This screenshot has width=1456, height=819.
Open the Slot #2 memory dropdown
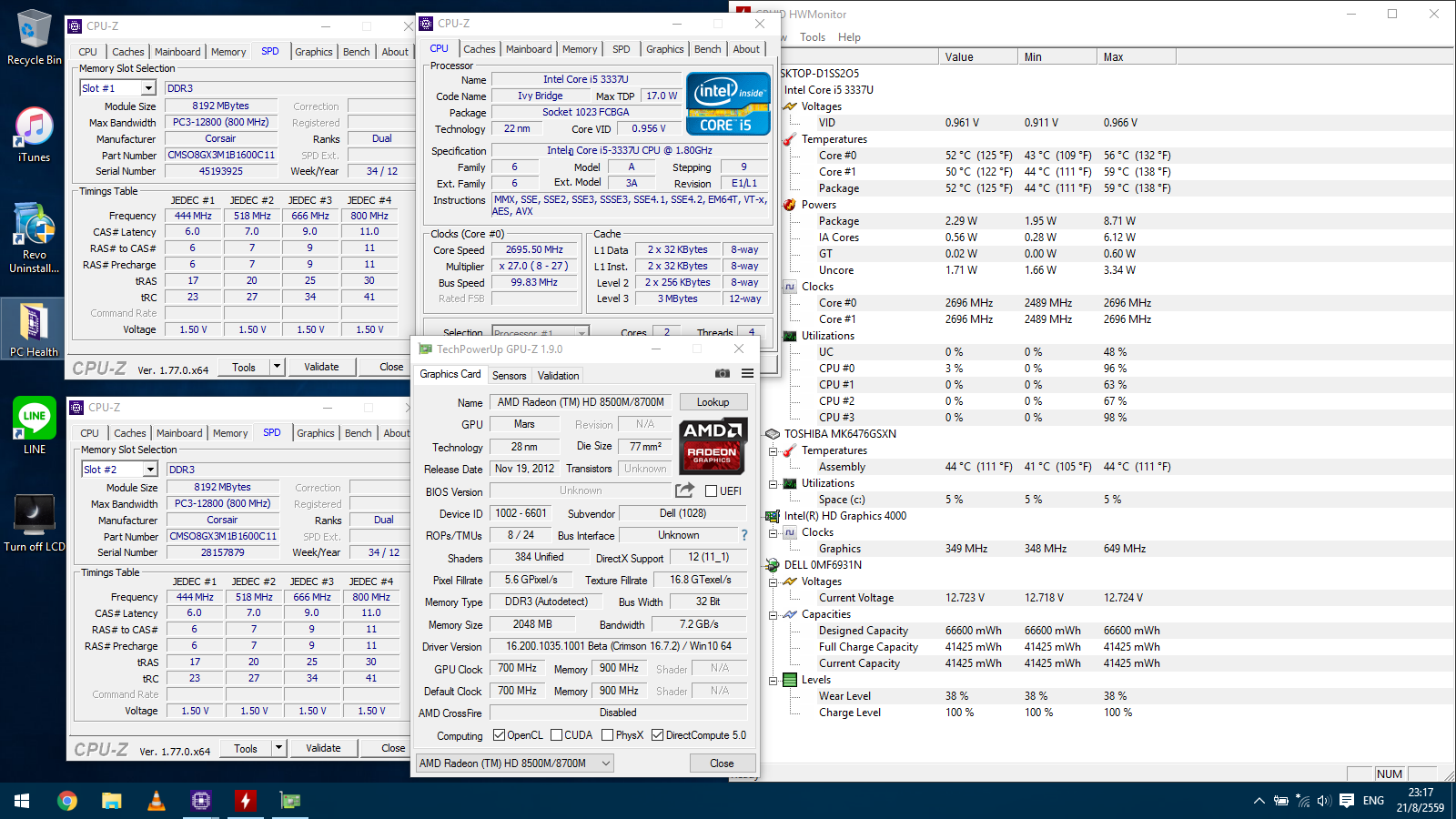point(150,470)
